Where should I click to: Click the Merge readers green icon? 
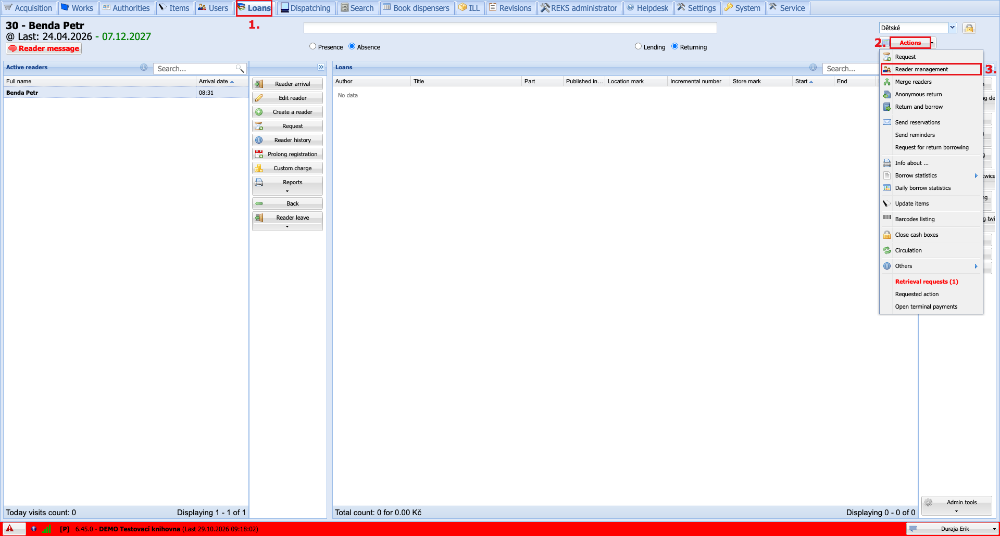(886, 82)
